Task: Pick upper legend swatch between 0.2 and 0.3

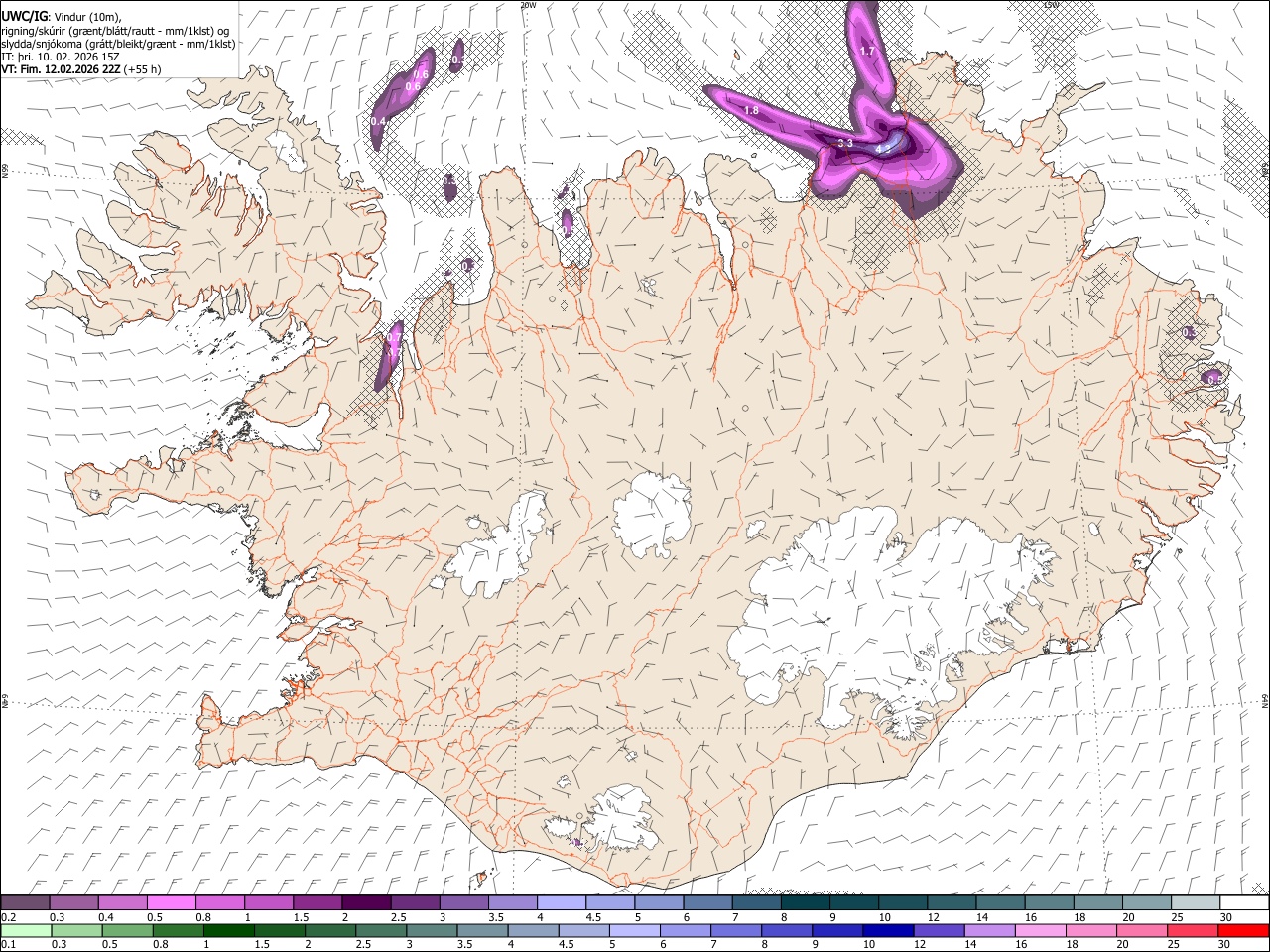Action: (x=25, y=903)
